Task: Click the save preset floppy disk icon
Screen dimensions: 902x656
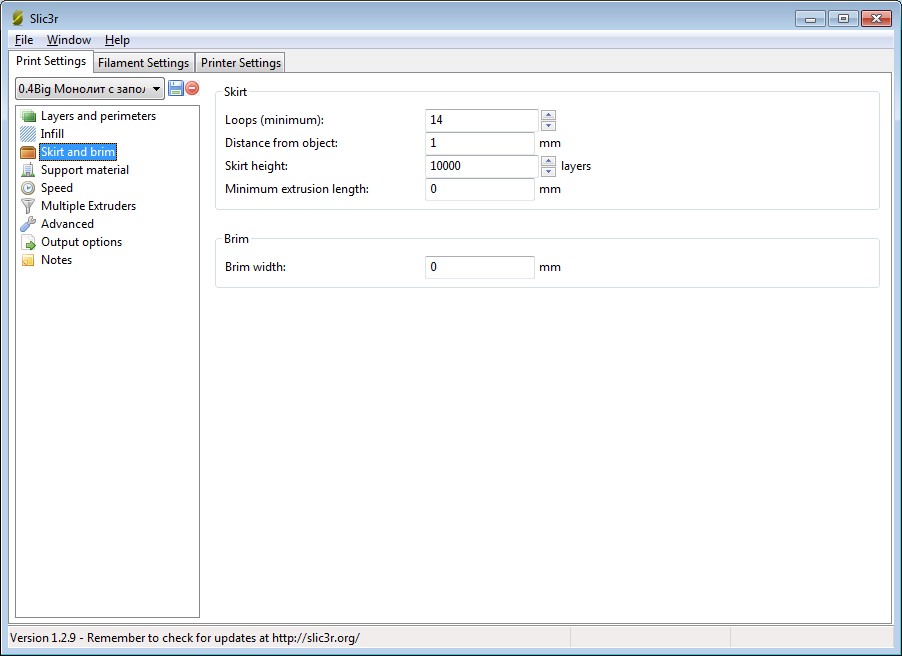Action: tap(176, 89)
